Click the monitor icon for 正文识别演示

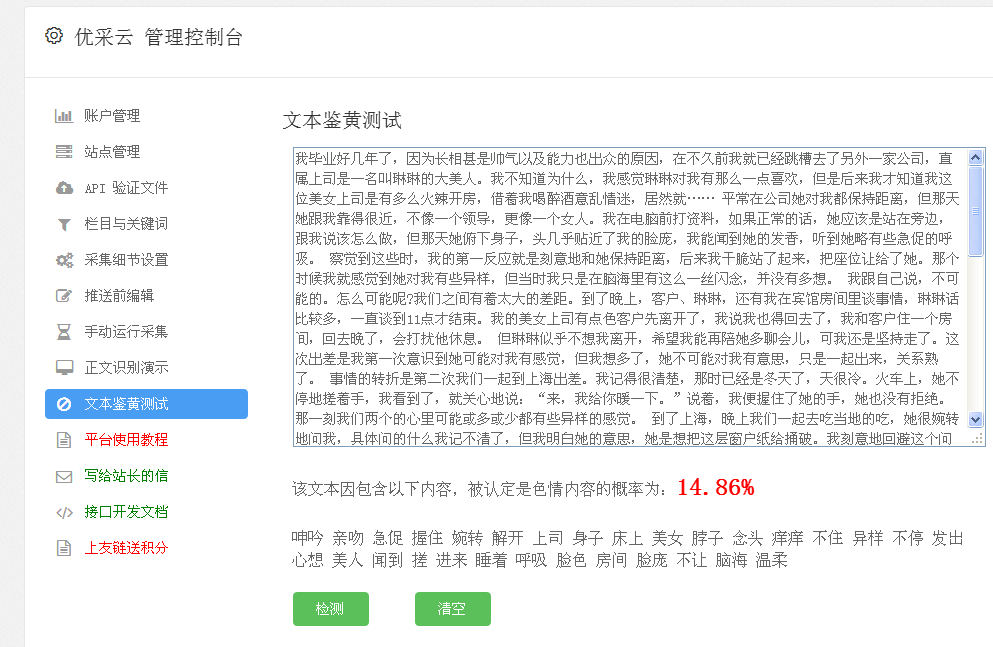tap(64, 368)
